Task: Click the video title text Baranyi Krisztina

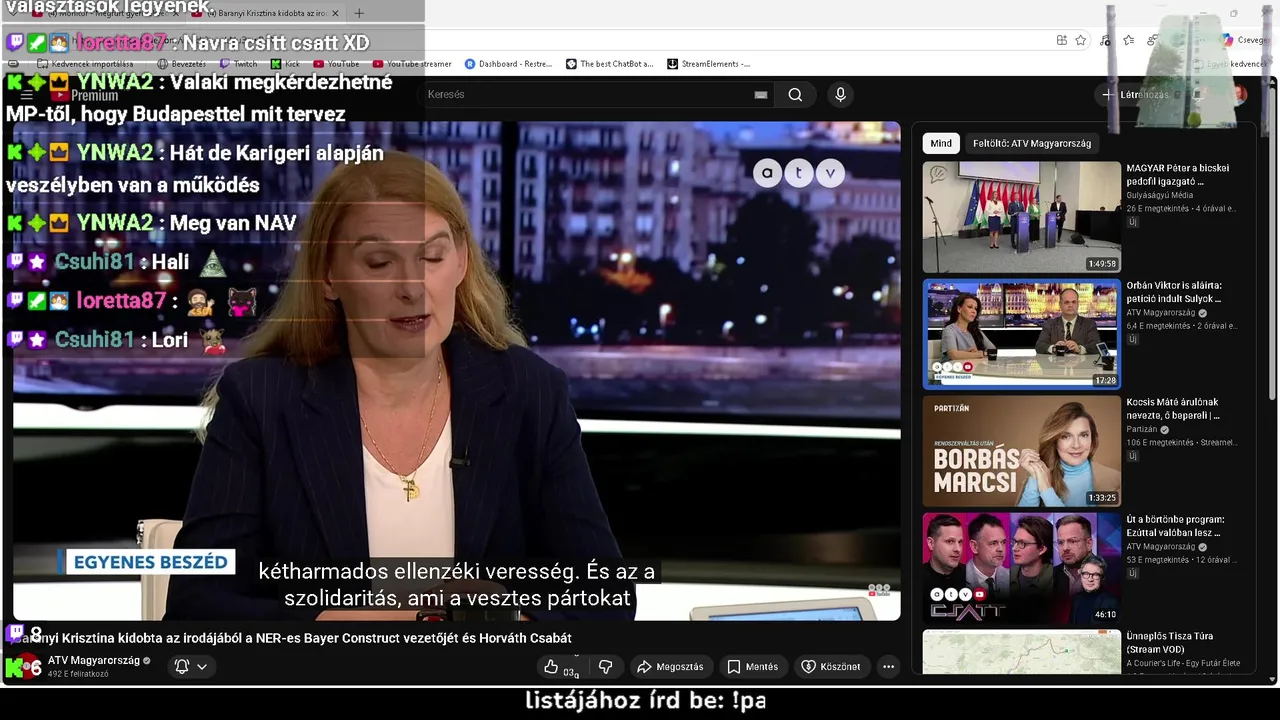Action: coord(290,638)
